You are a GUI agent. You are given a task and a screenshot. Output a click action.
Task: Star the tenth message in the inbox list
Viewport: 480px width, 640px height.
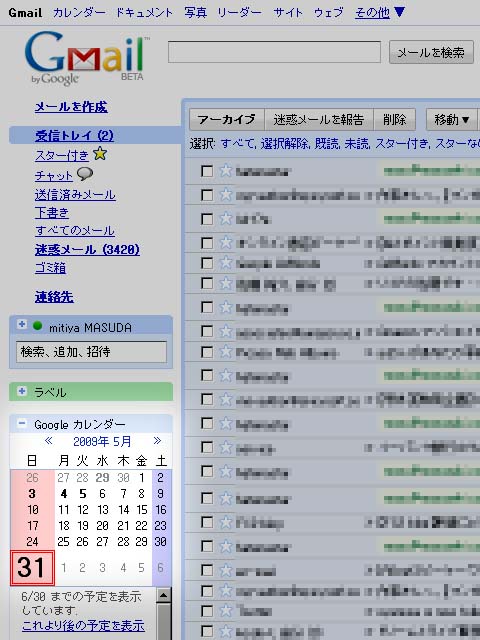[x=225, y=375]
